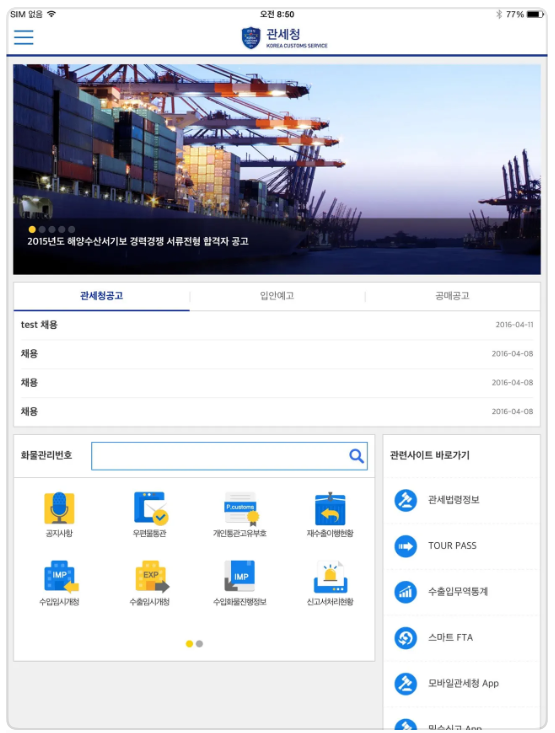This screenshot has height=733, width=555.
Task: Select the last banner page dot
Action: 72,230
